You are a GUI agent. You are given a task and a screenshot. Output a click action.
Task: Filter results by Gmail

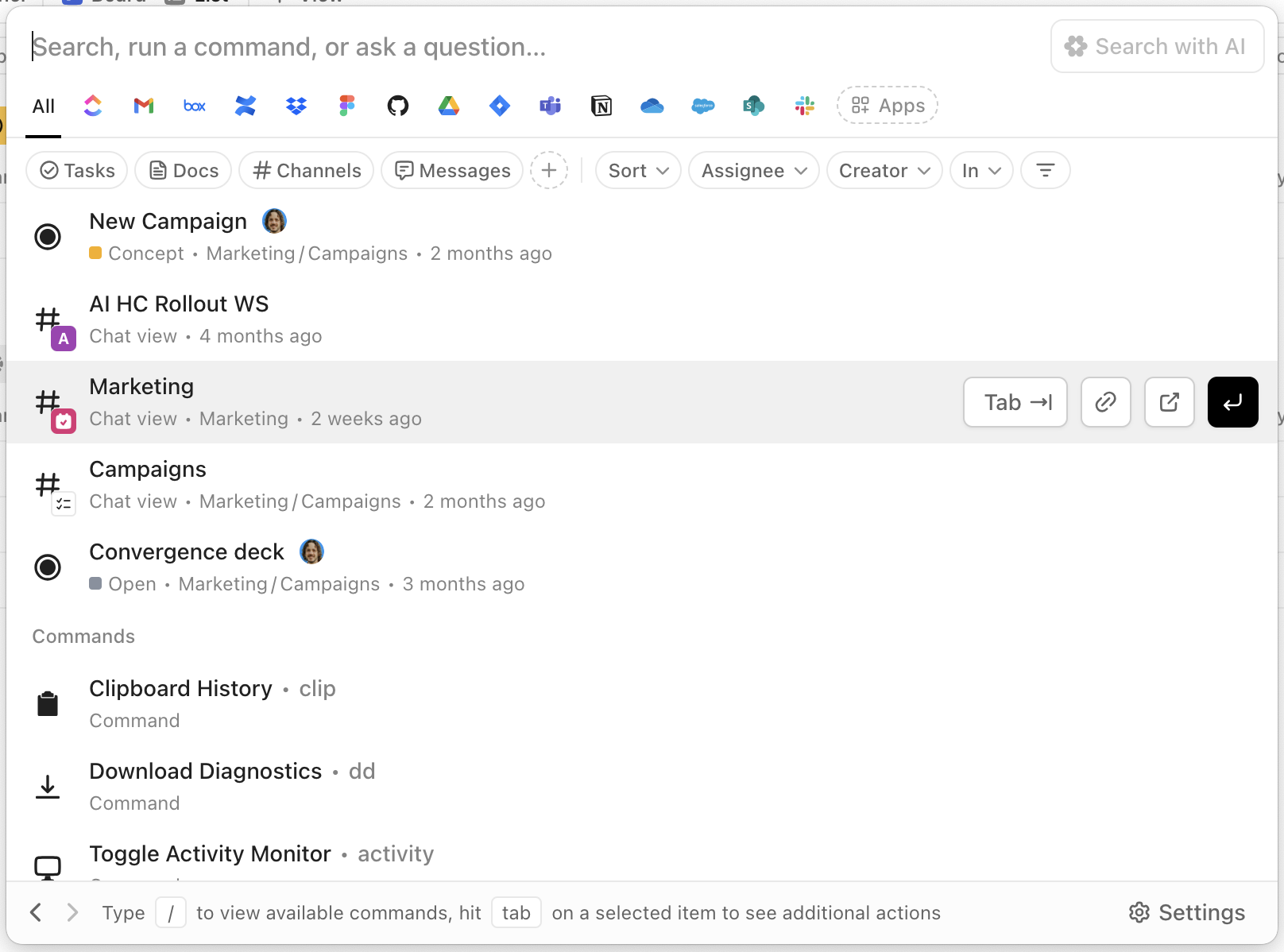(143, 105)
